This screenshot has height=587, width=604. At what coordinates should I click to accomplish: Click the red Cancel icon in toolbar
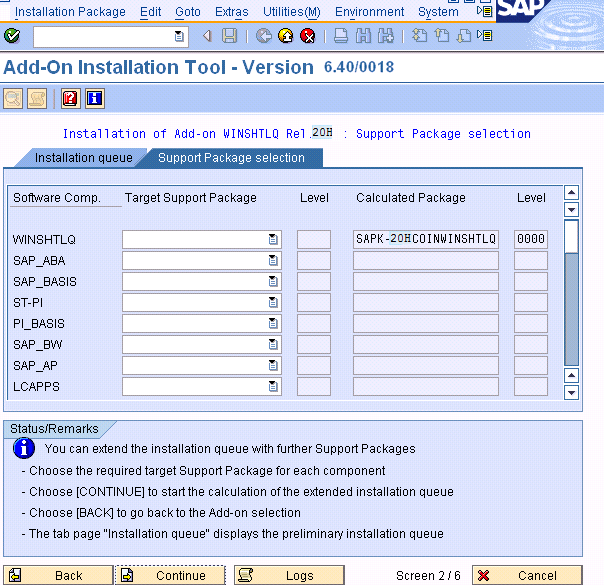pyautogui.click(x=308, y=36)
